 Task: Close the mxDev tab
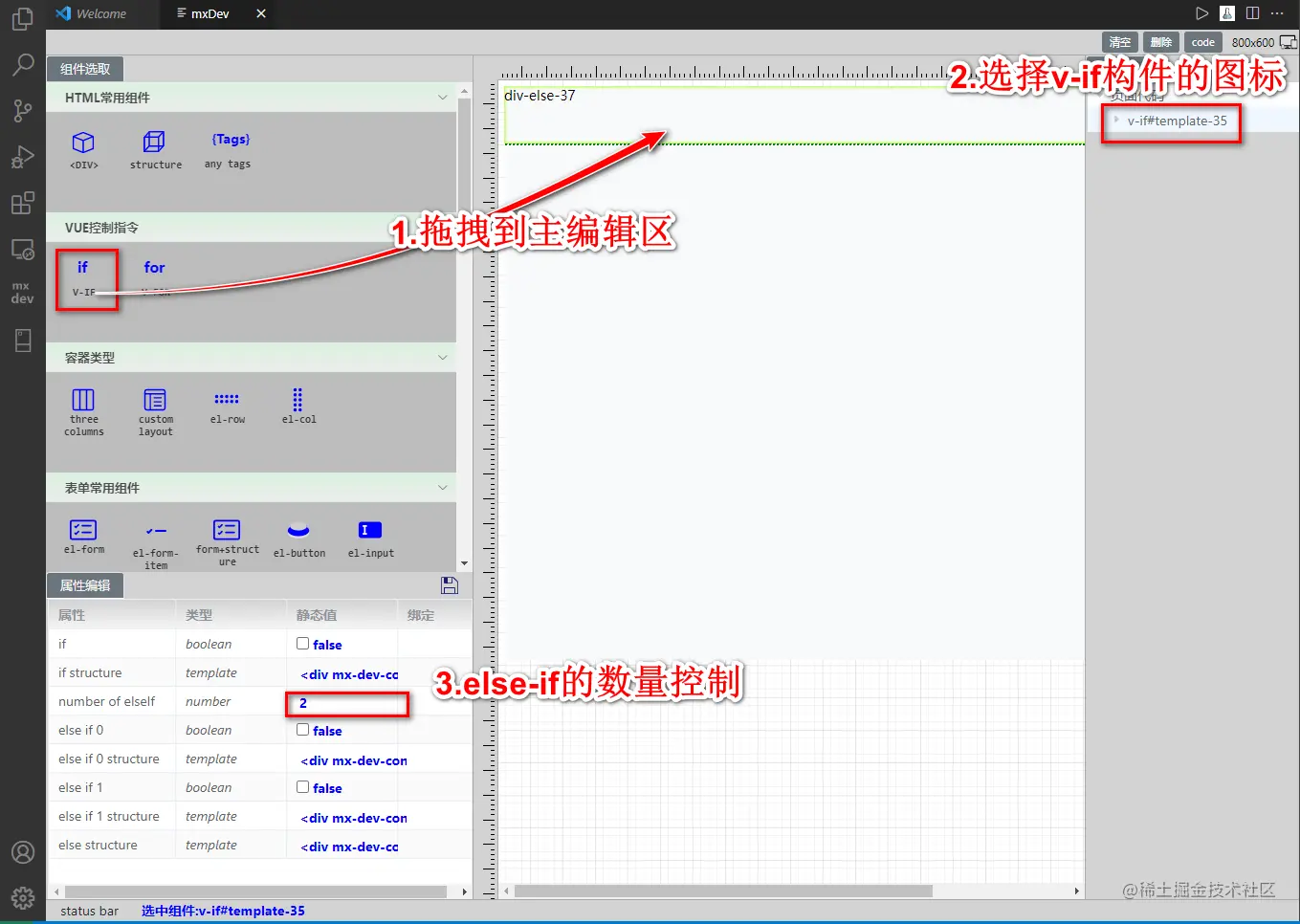tap(261, 13)
